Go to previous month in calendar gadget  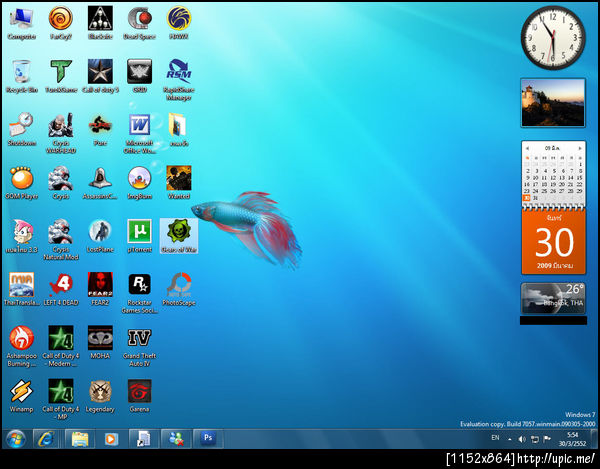(x=527, y=148)
